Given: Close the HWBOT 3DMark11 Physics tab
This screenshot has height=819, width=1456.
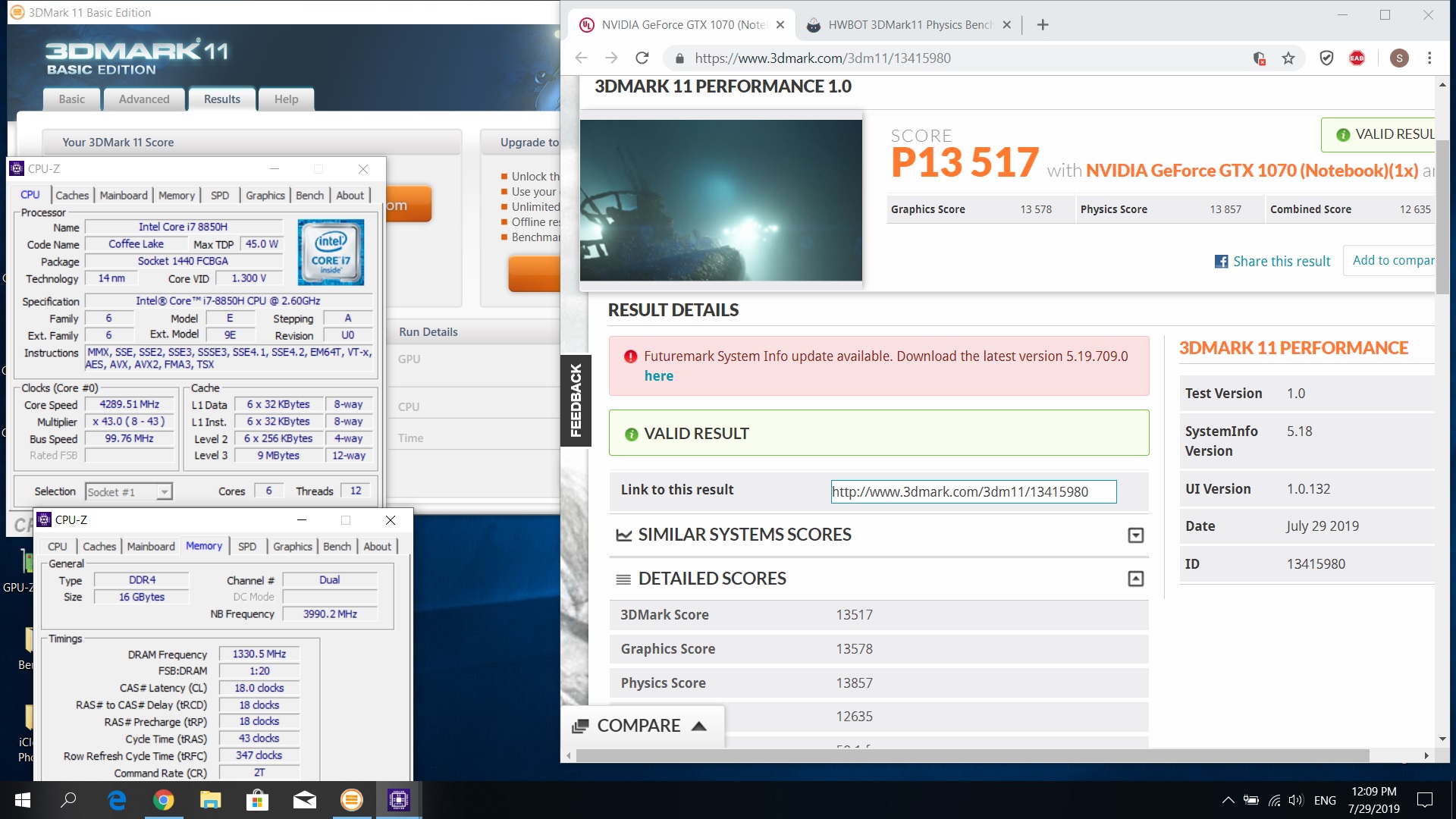Looking at the screenshot, I should click(x=1006, y=25).
